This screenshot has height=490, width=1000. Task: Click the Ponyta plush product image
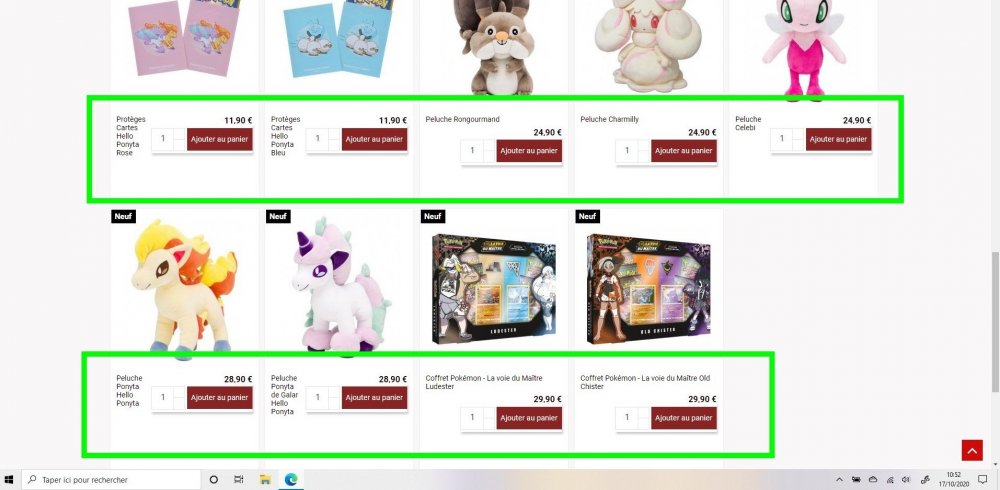(184, 286)
